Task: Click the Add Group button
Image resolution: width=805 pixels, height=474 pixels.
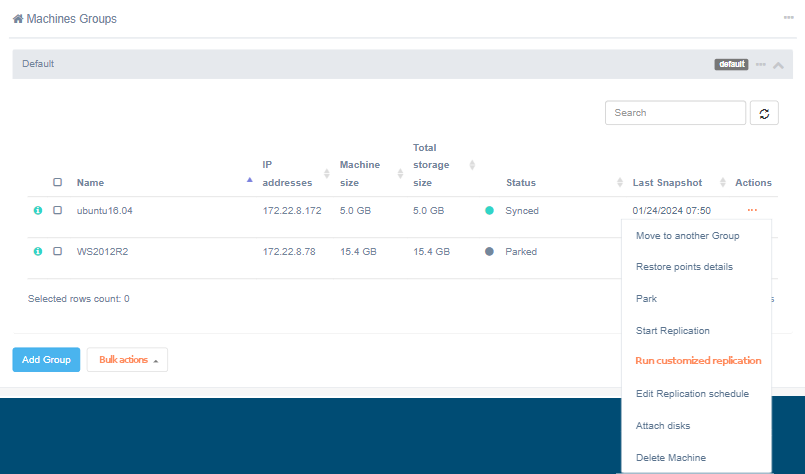Action: (x=46, y=360)
